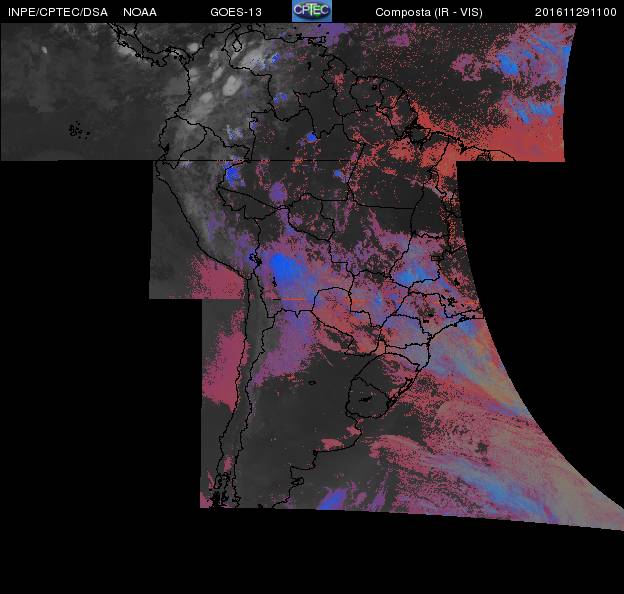Click the blue cloud patch over Peru
The width and height of the screenshot is (624, 594).
click(234, 175)
